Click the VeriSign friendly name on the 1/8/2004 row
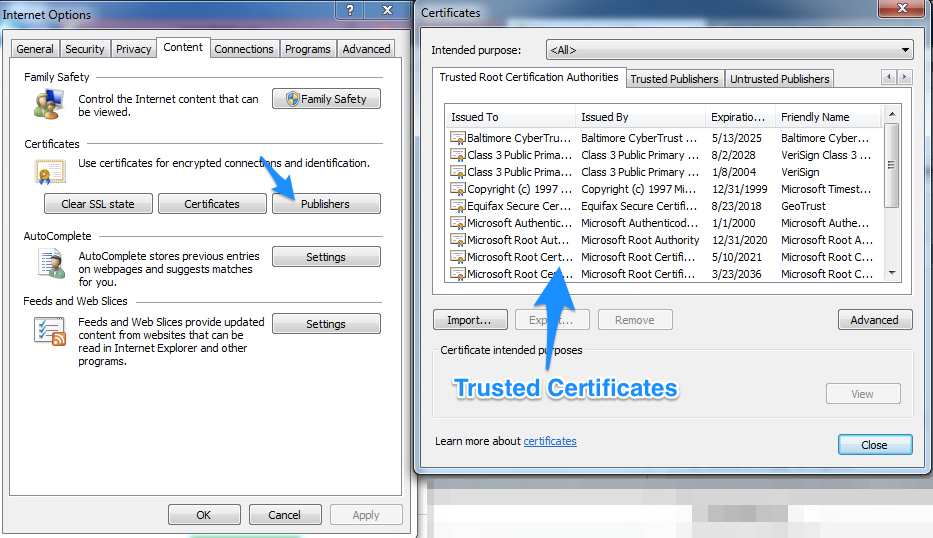The width and height of the screenshot is (933, 538). point(800,172)
